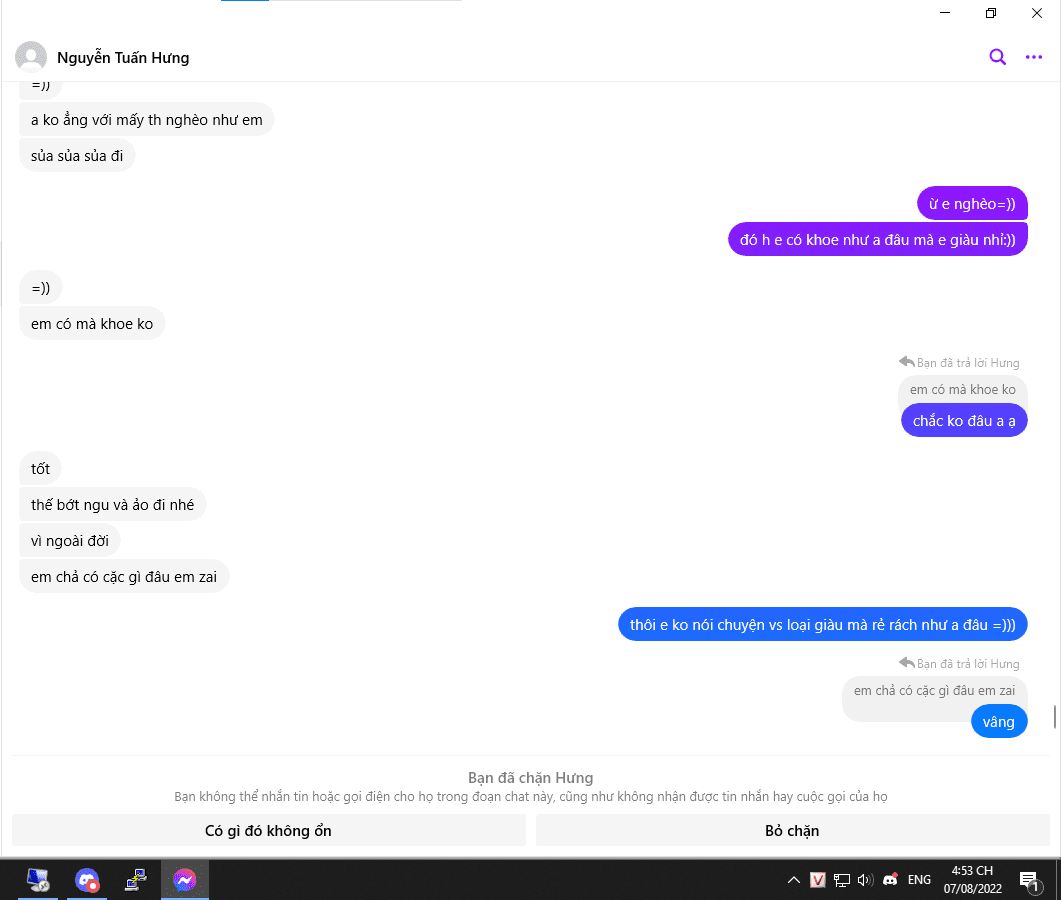Viewport: 1061px width, 900px height.
Task: Click the Bỏ chặn button
Action: (x=792, y=830)
